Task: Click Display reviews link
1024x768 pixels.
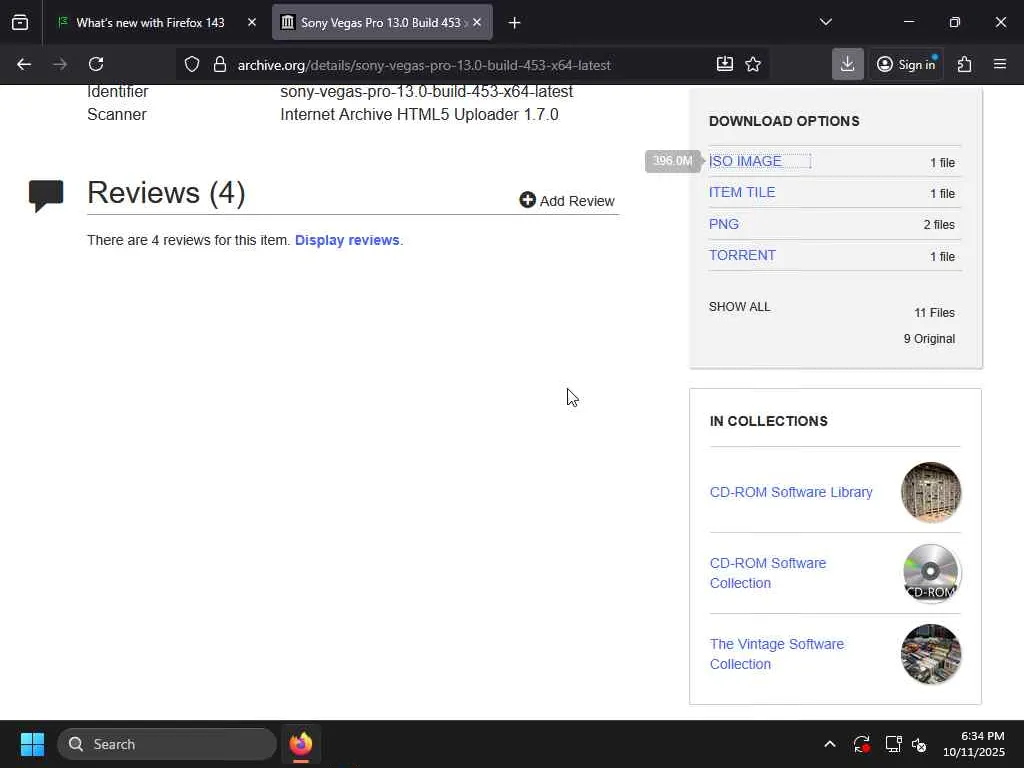Action: pos(347,240)
